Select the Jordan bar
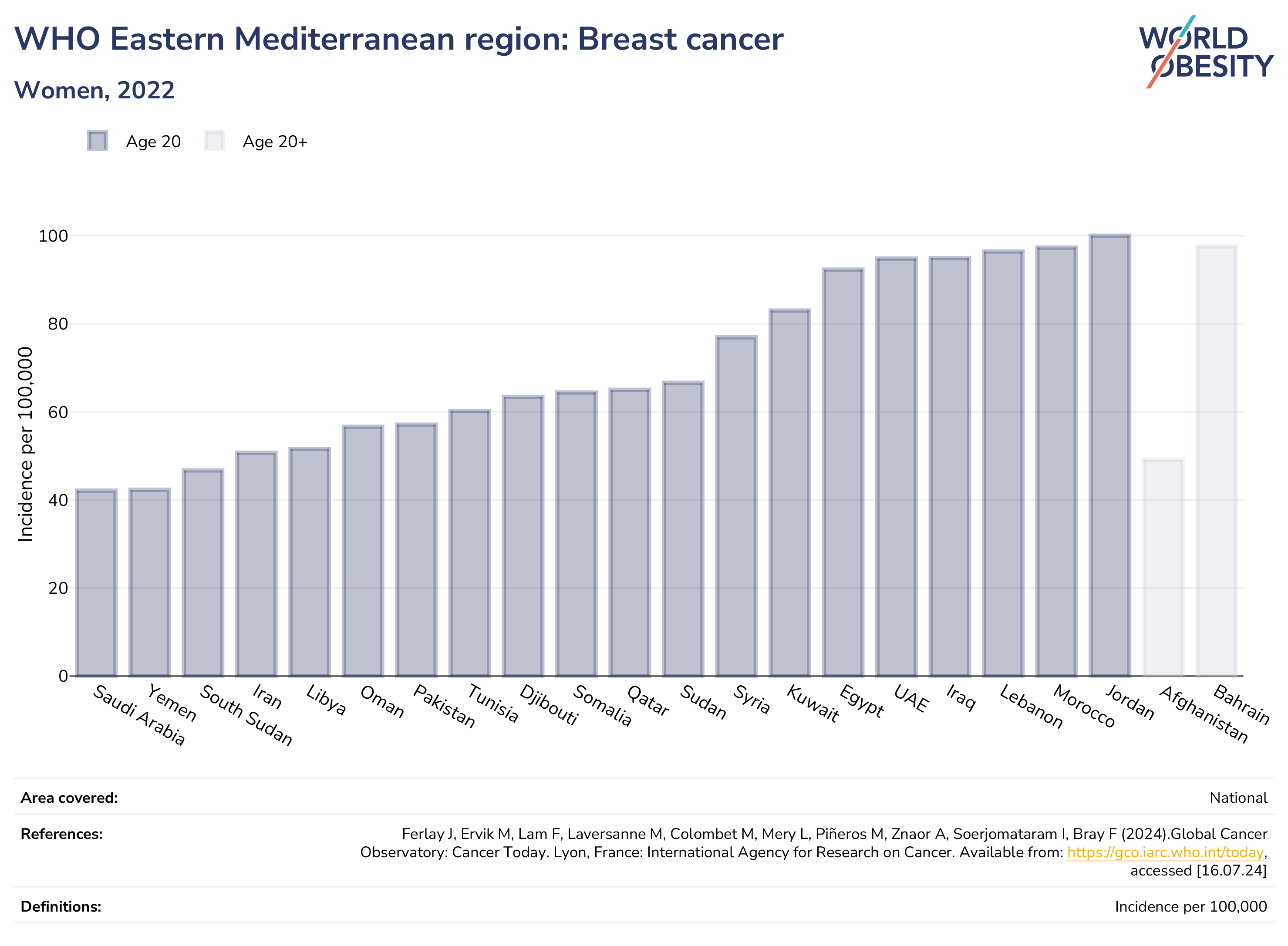Screen dimensions: 1288x946 coord(1109,455)
